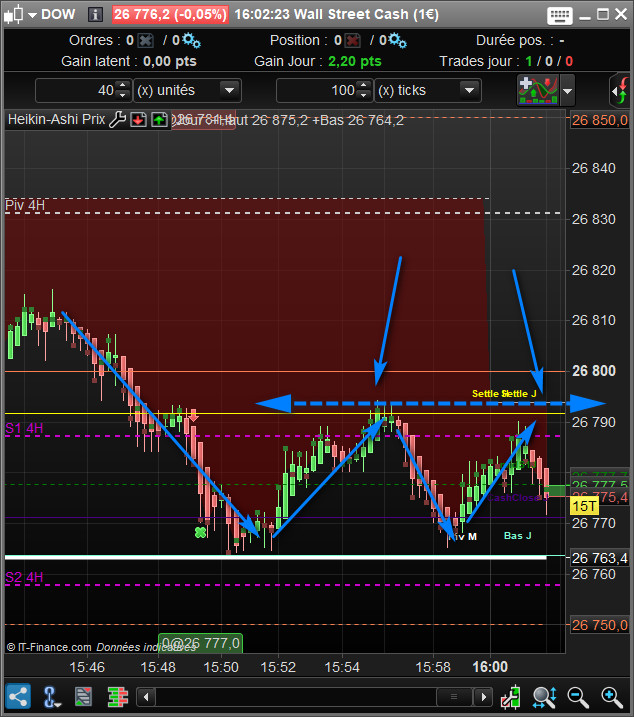Open the green-red order book bars icon
Image resolution: width=634 pixels, height=717 pixels.
point(118,697)
